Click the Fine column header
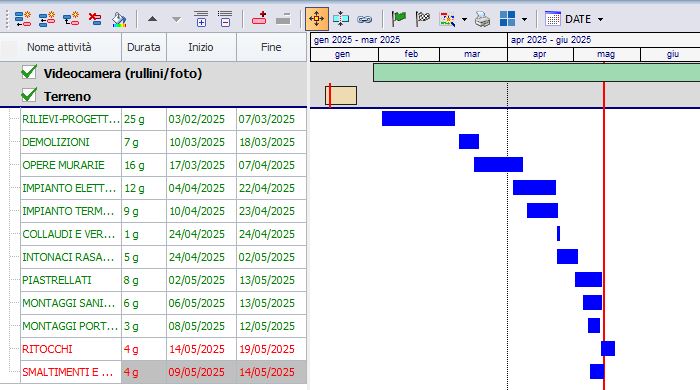Screen dimensions: 700x390 [x=271, y=47]
